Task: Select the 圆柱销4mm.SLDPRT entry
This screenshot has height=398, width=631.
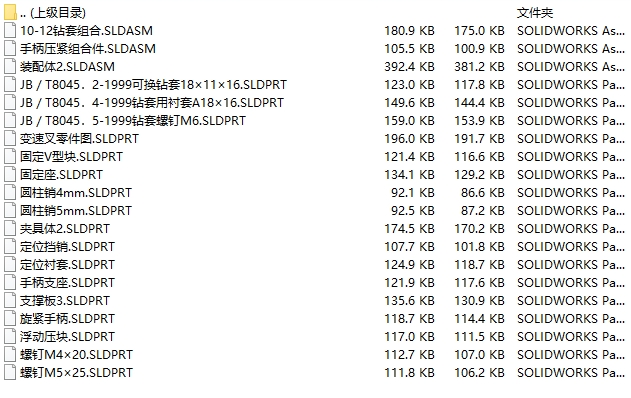Action: (x=76, y=193)
